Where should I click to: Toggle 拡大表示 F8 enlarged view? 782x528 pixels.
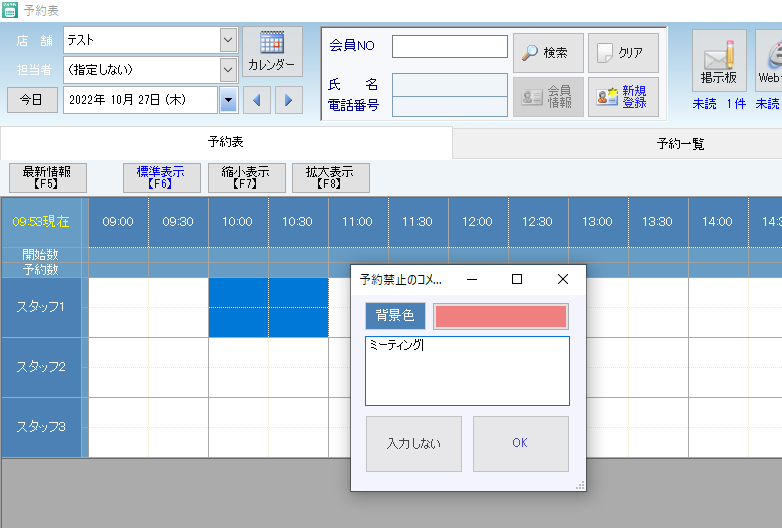click(x=331, y=177)
